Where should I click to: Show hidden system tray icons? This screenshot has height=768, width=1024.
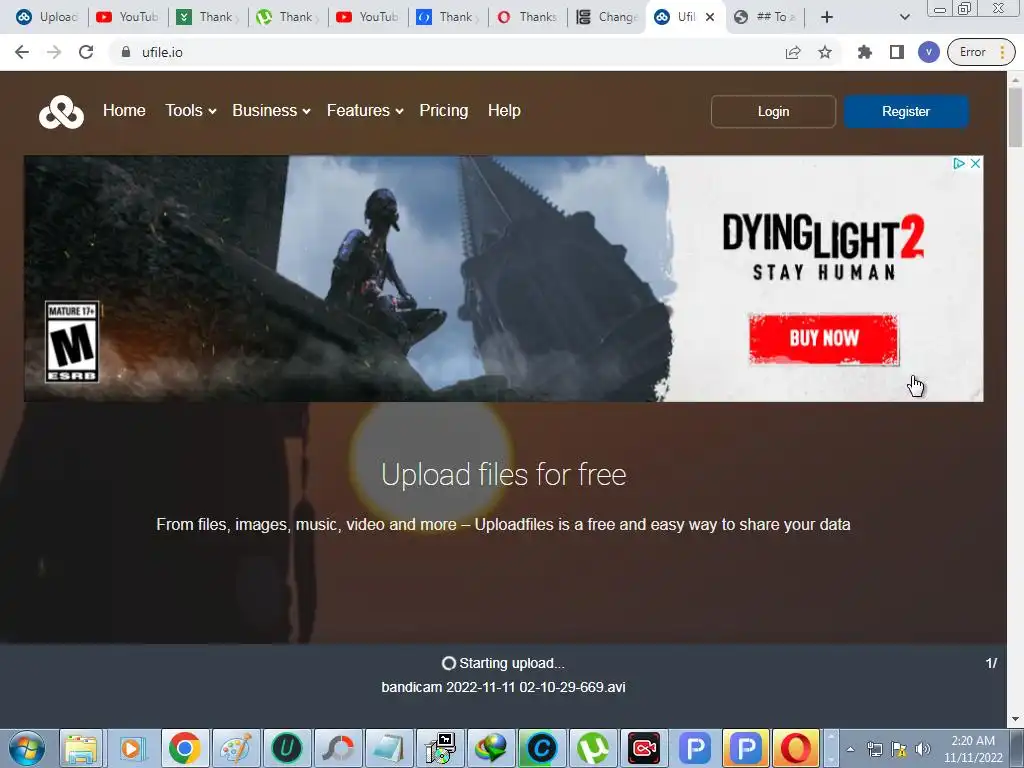[x=850, y=749]
